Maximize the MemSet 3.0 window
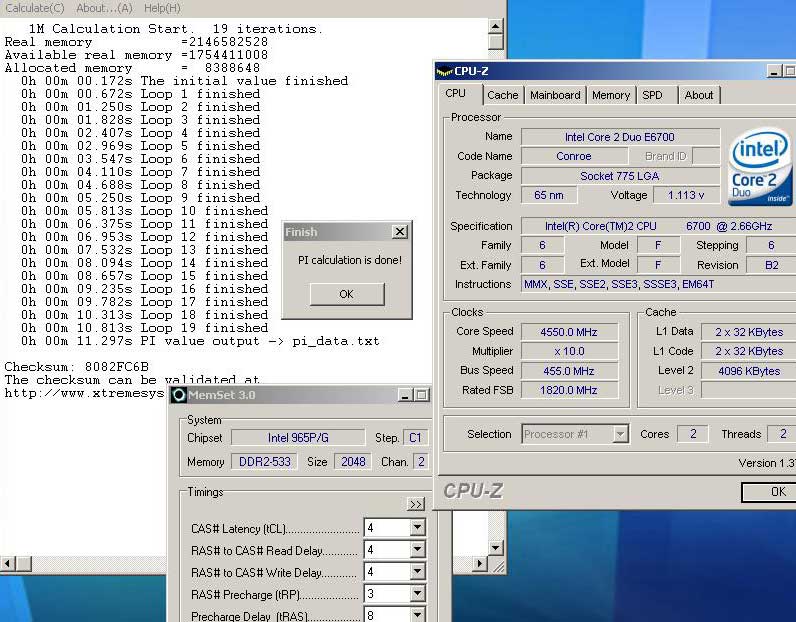Viewport: 796px width, 622px height. [x=421, y=395]
